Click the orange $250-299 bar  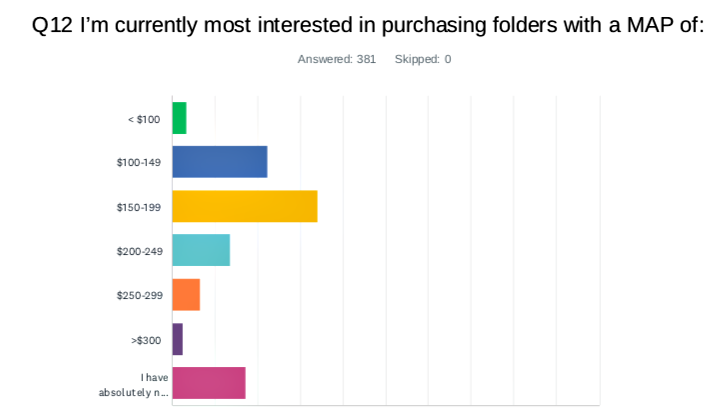(x=186, y=295)
